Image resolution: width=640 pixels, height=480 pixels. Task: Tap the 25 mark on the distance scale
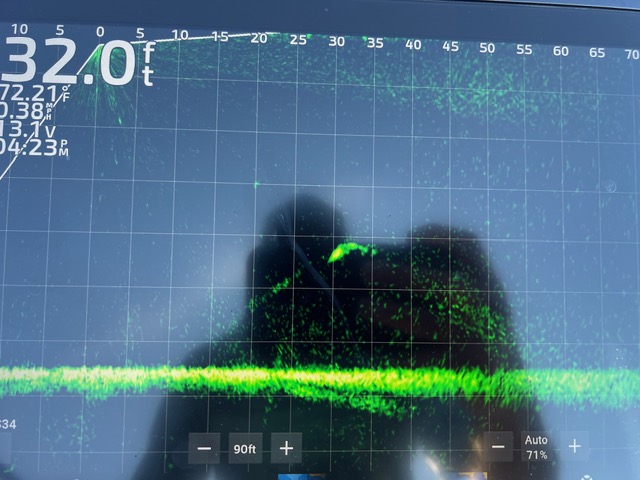pos(298,40)
